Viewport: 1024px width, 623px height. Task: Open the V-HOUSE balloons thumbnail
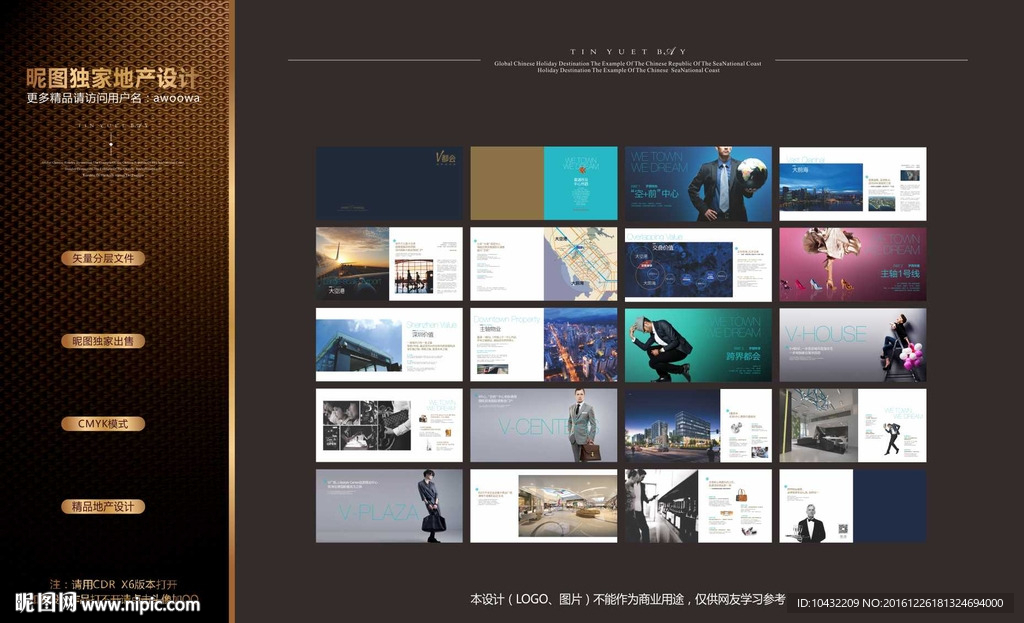click(852, 344)
